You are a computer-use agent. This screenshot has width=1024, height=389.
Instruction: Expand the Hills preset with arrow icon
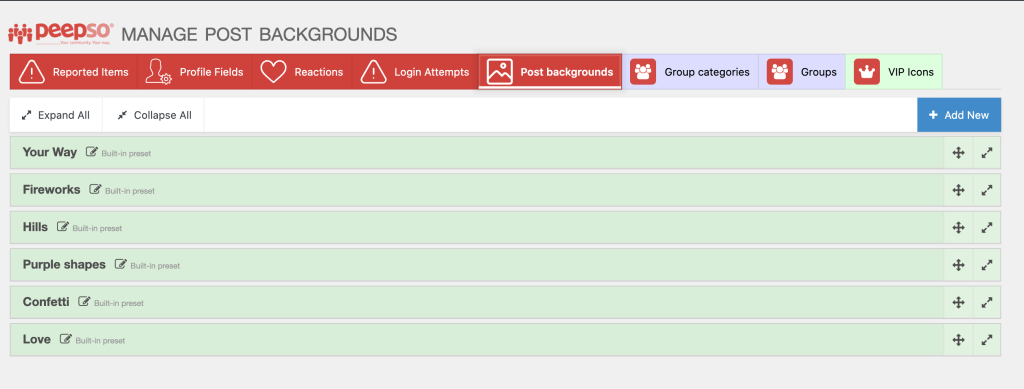pyautogui.click(x=987, y=227)
